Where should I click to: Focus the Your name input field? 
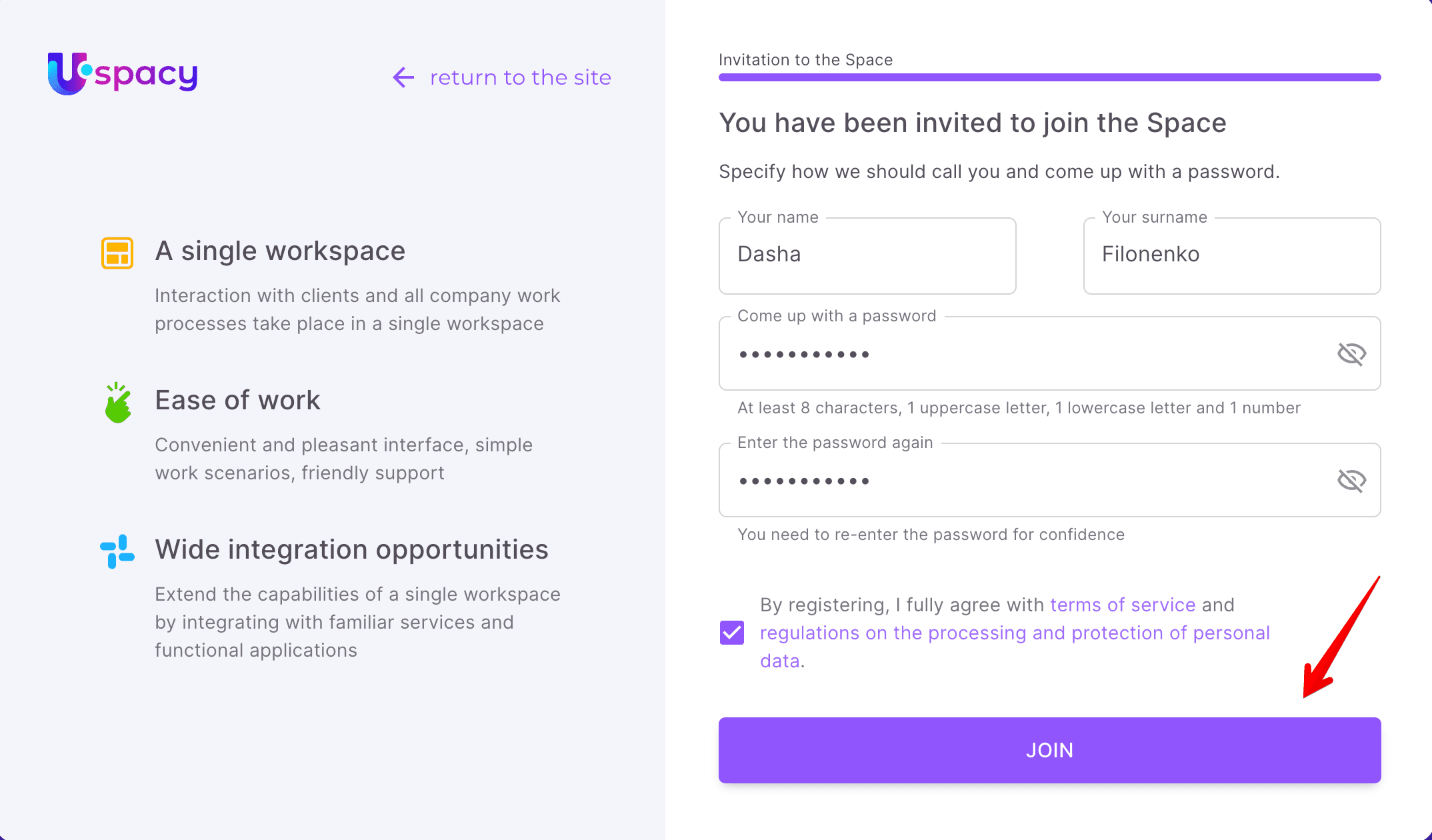coord(867,255)
